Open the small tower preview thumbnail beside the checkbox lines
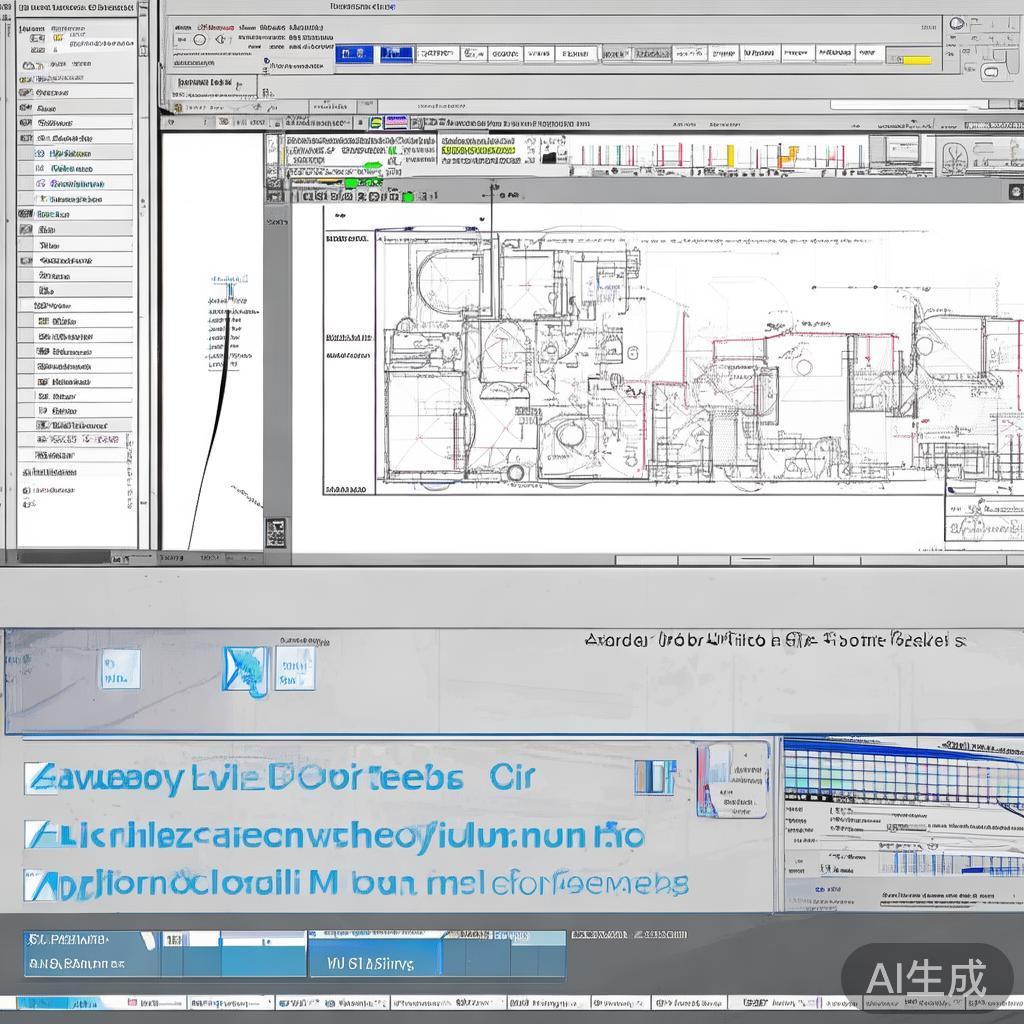The width and height of the screenshot is (1024, 1024). [733, 780]
